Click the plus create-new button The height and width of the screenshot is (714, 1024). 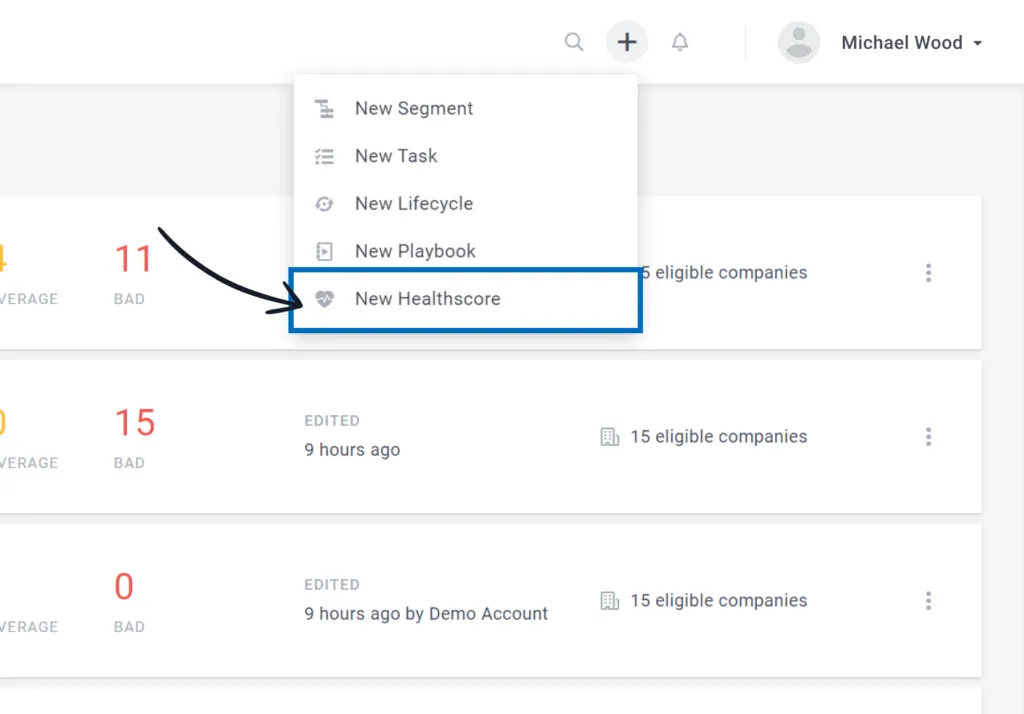[x=627, y=42]
